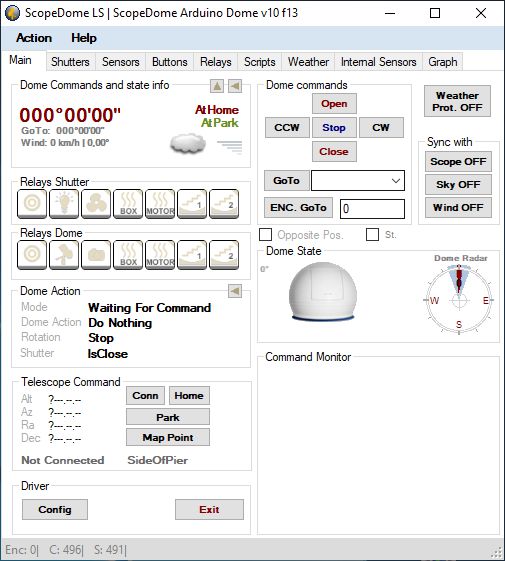Switch to the Relays tab
This screenshot has width=505, height=561.
point(216,62)
